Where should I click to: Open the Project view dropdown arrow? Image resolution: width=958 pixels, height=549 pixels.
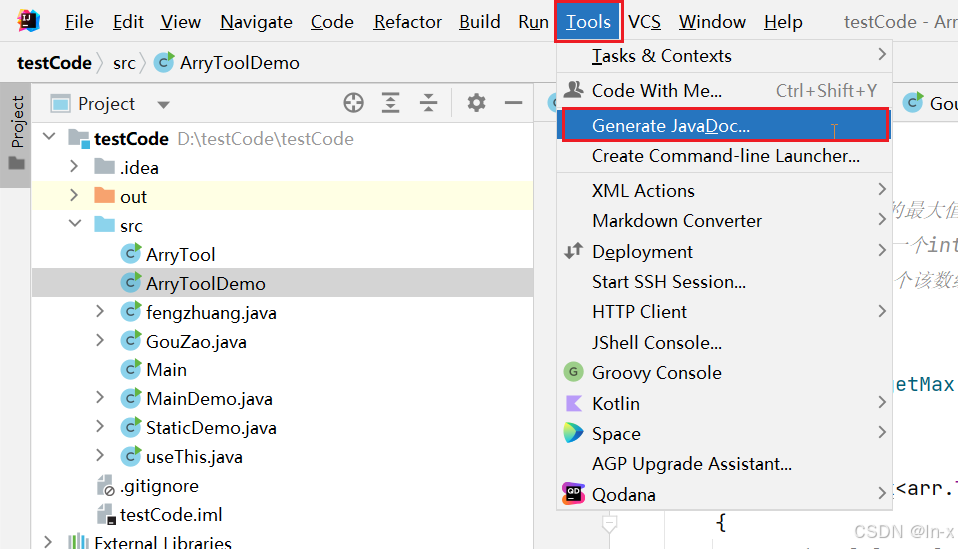(x=163, y=104)
